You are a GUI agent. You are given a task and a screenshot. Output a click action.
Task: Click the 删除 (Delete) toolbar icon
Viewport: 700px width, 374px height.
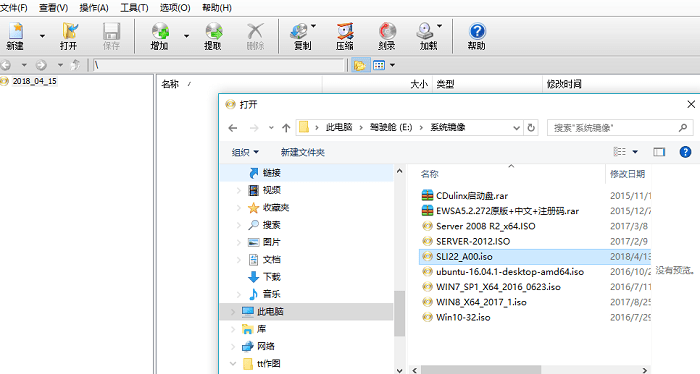coord(255,36)
